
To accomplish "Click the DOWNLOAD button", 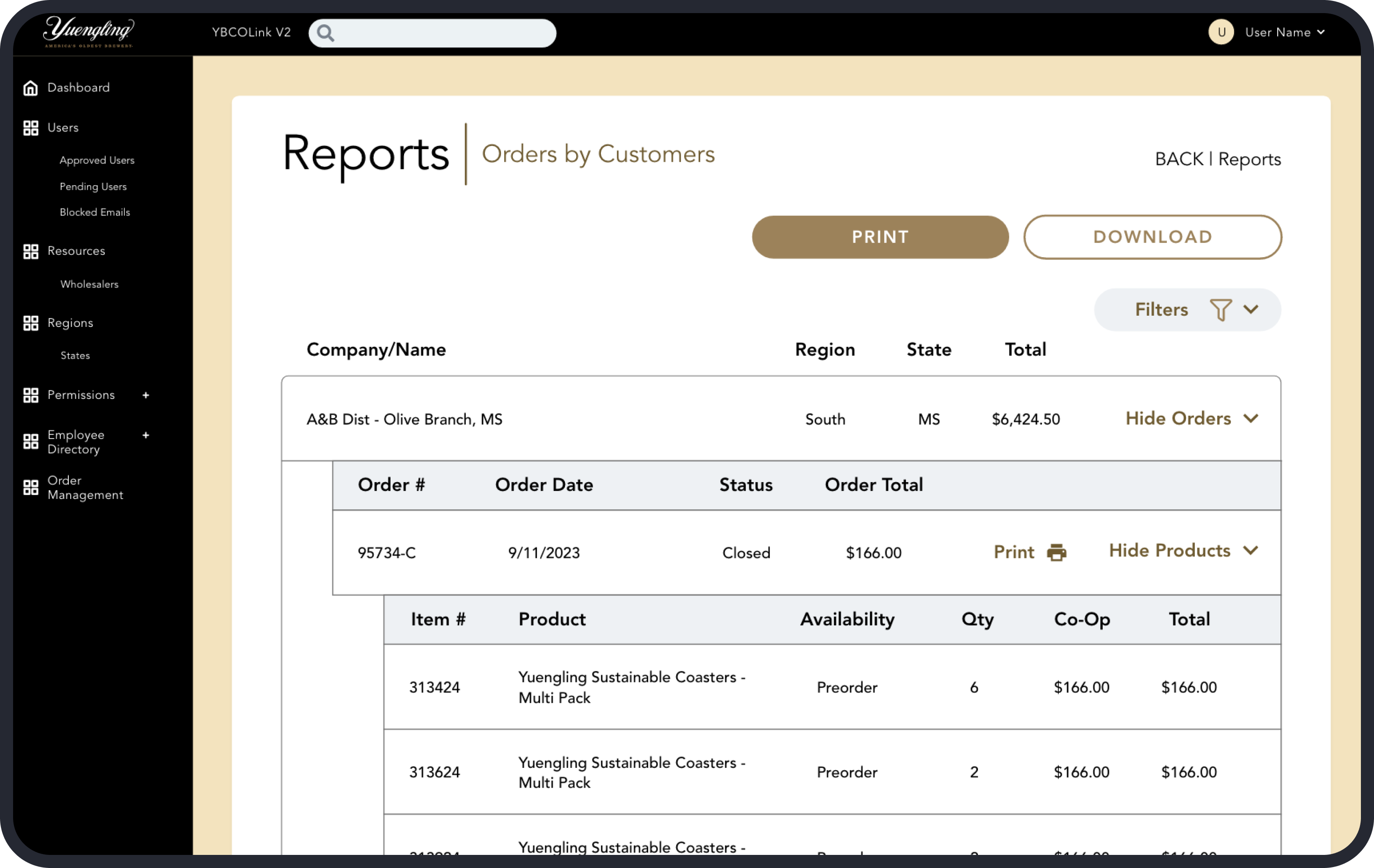I will tap(1152, 237).
